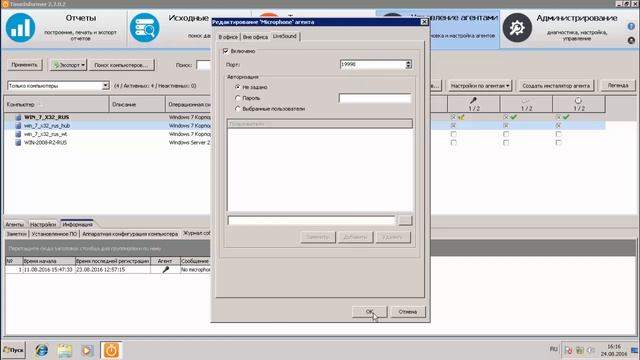Open the Экспорт dropdown button
The image size is (640, 360).
click(68, 65)
